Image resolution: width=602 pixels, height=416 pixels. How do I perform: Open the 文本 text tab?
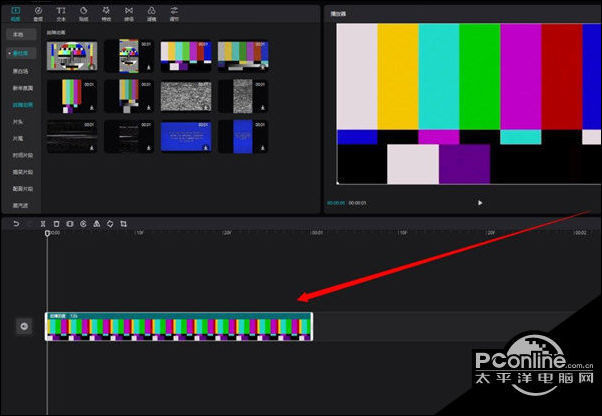tap(61, 14)
